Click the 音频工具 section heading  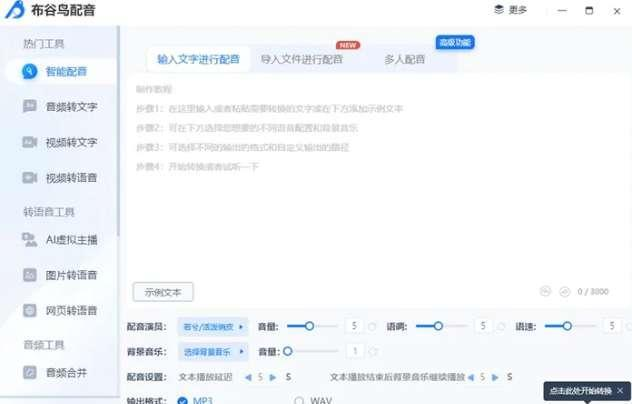click(44, 345)
